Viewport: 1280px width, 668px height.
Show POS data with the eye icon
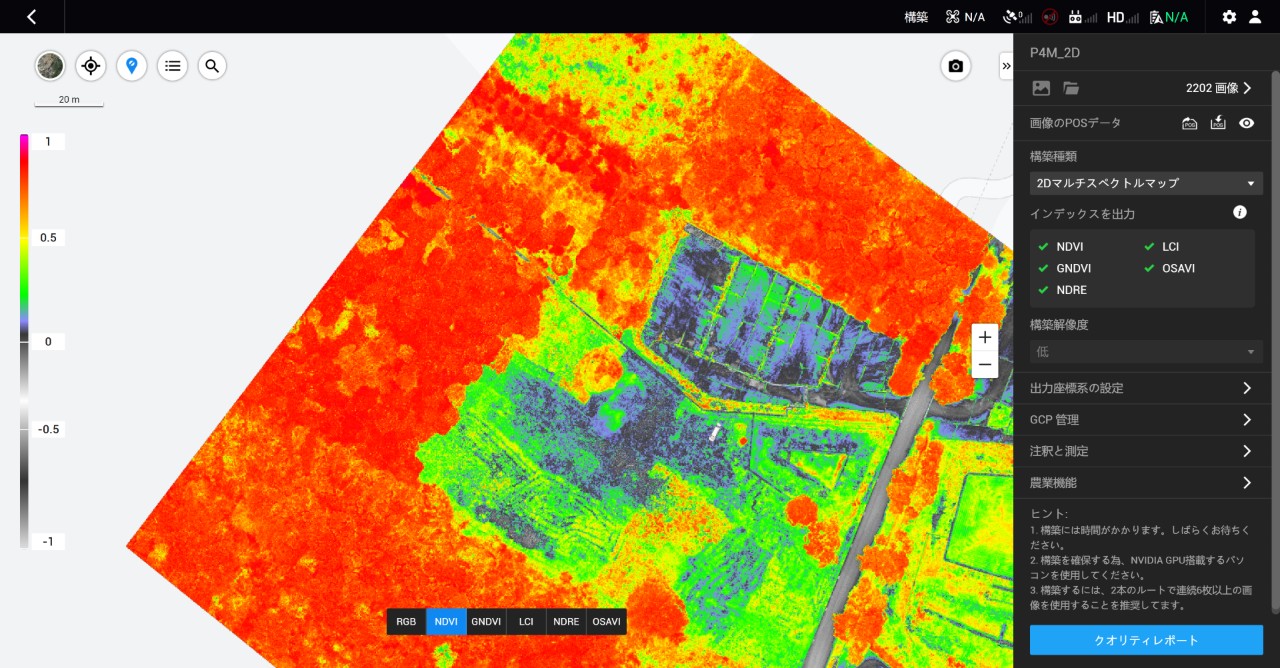point(1246,122)
